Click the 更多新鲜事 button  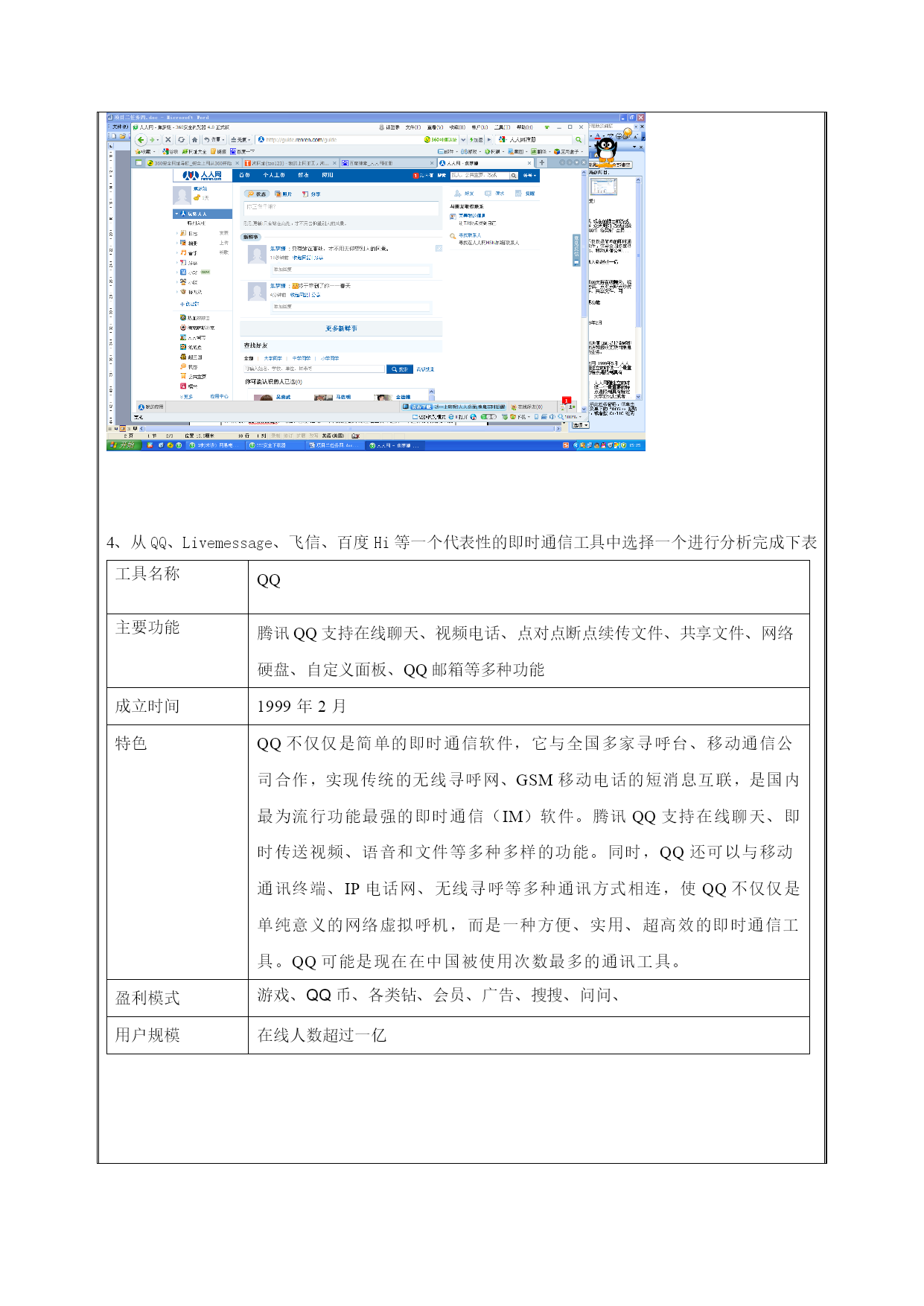341,328
